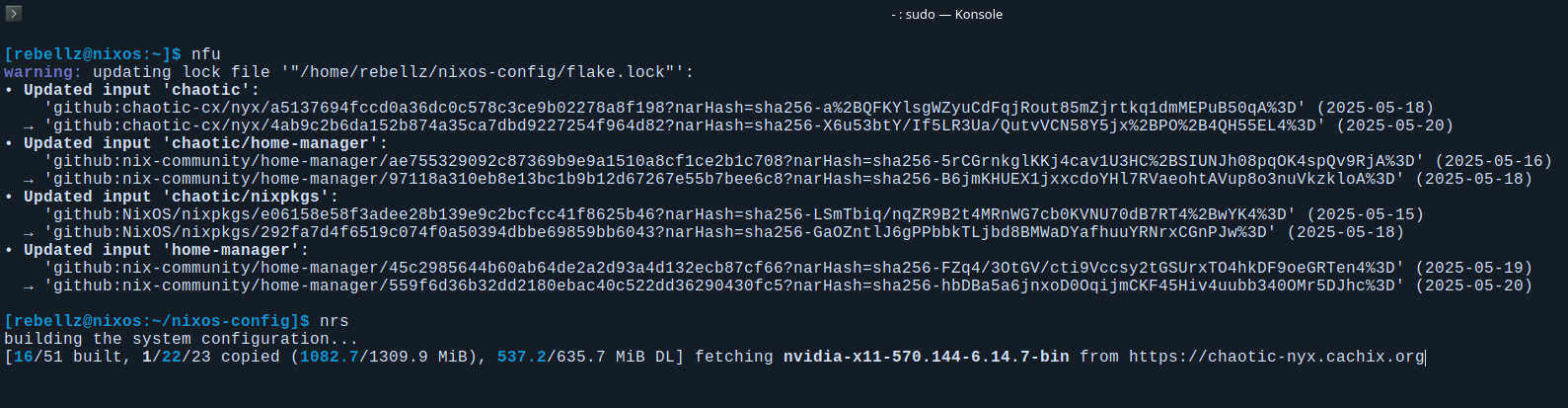
Task: Click 'building the system configuration...' line
Action: pos(182,339)
